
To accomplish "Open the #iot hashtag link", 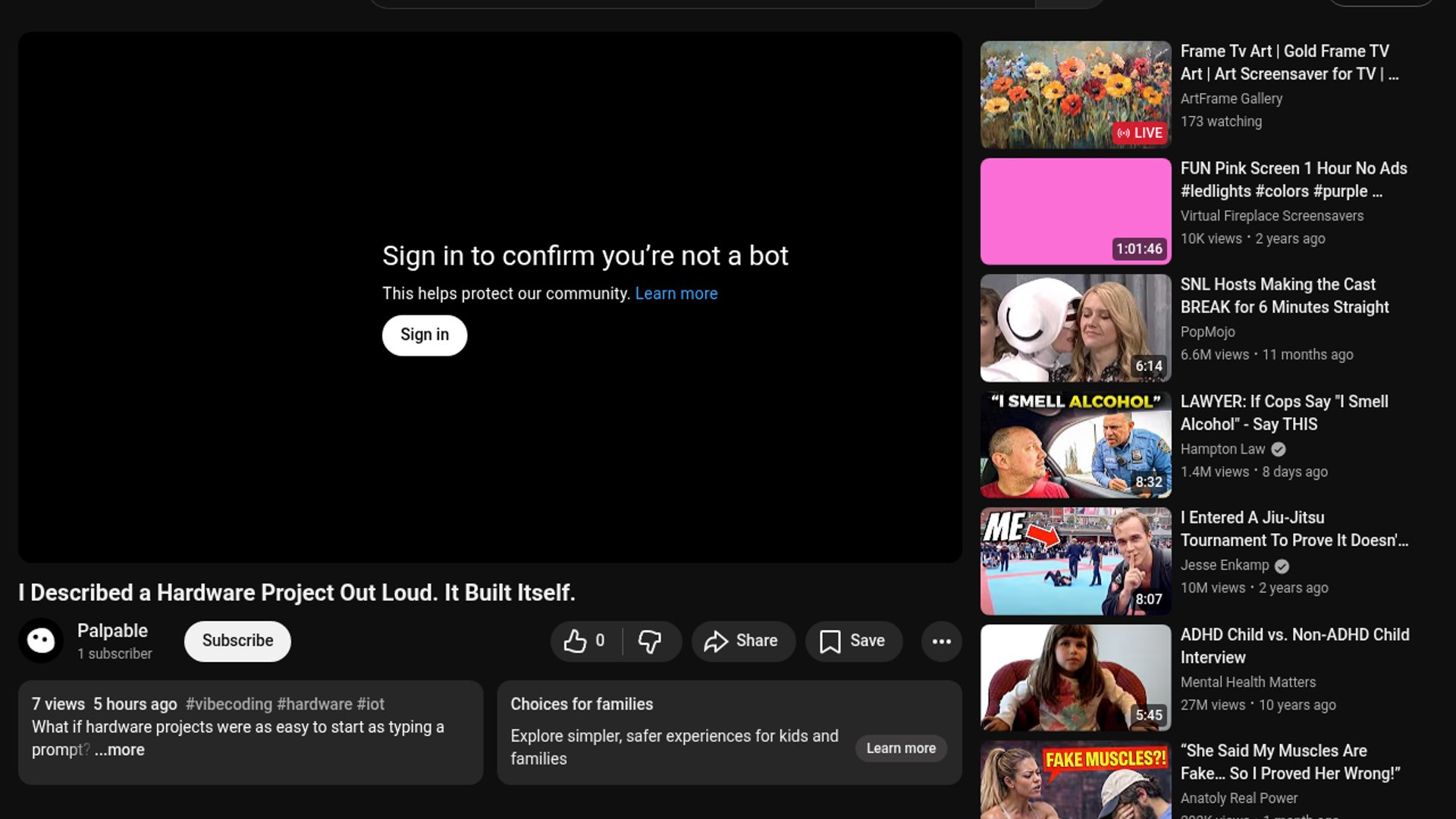I will [x=370, y=704].
